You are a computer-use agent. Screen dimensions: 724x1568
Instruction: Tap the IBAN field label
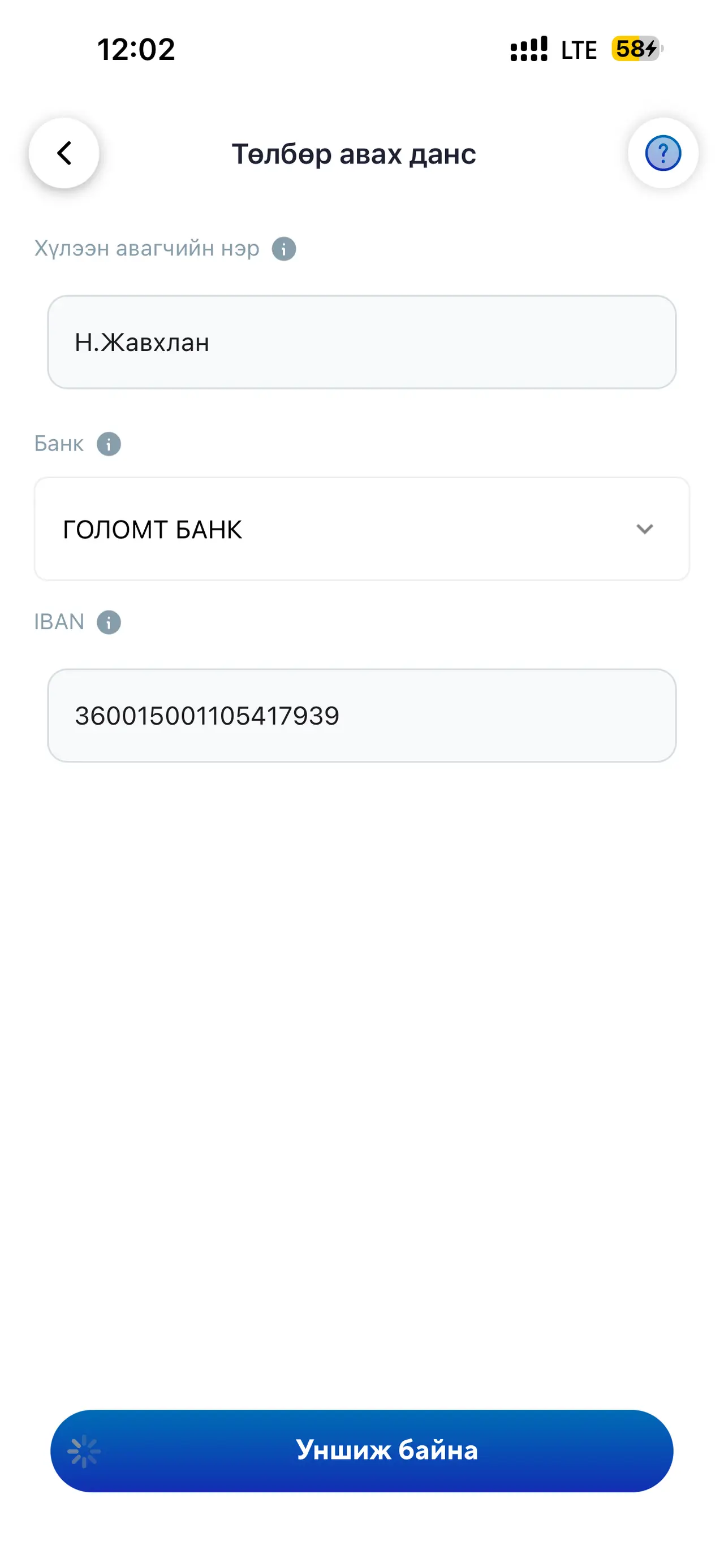tap(59, 622)
